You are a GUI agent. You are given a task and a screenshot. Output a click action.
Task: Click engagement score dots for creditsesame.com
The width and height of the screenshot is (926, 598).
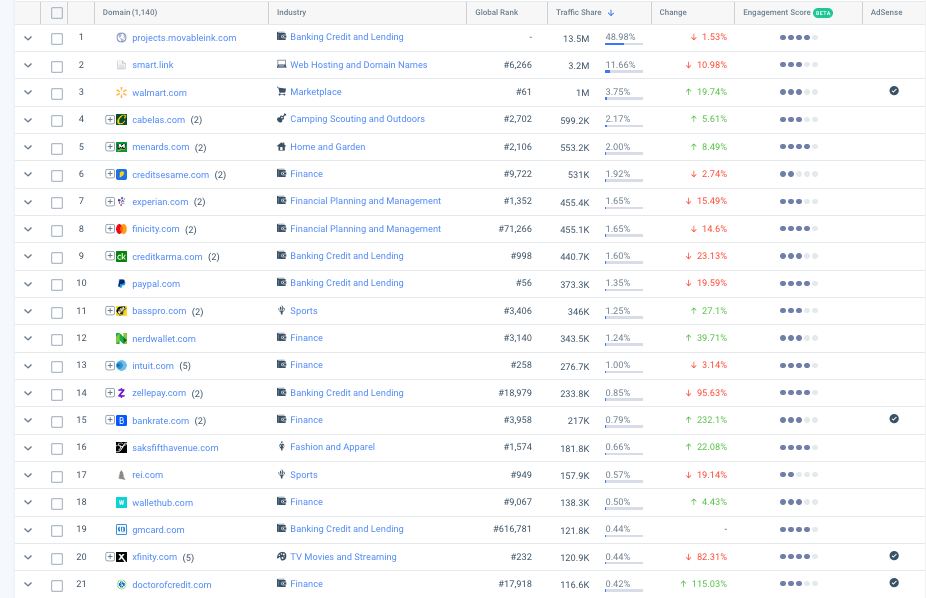point(798,174)
